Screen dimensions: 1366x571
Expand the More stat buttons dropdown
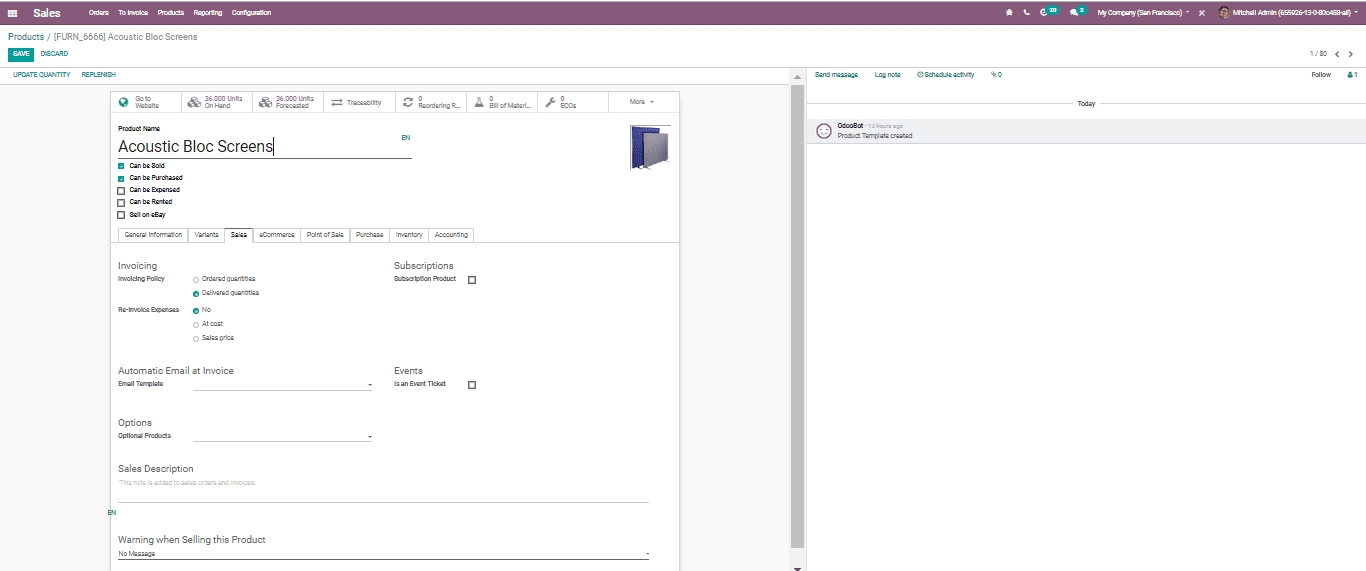coord(642,102)
